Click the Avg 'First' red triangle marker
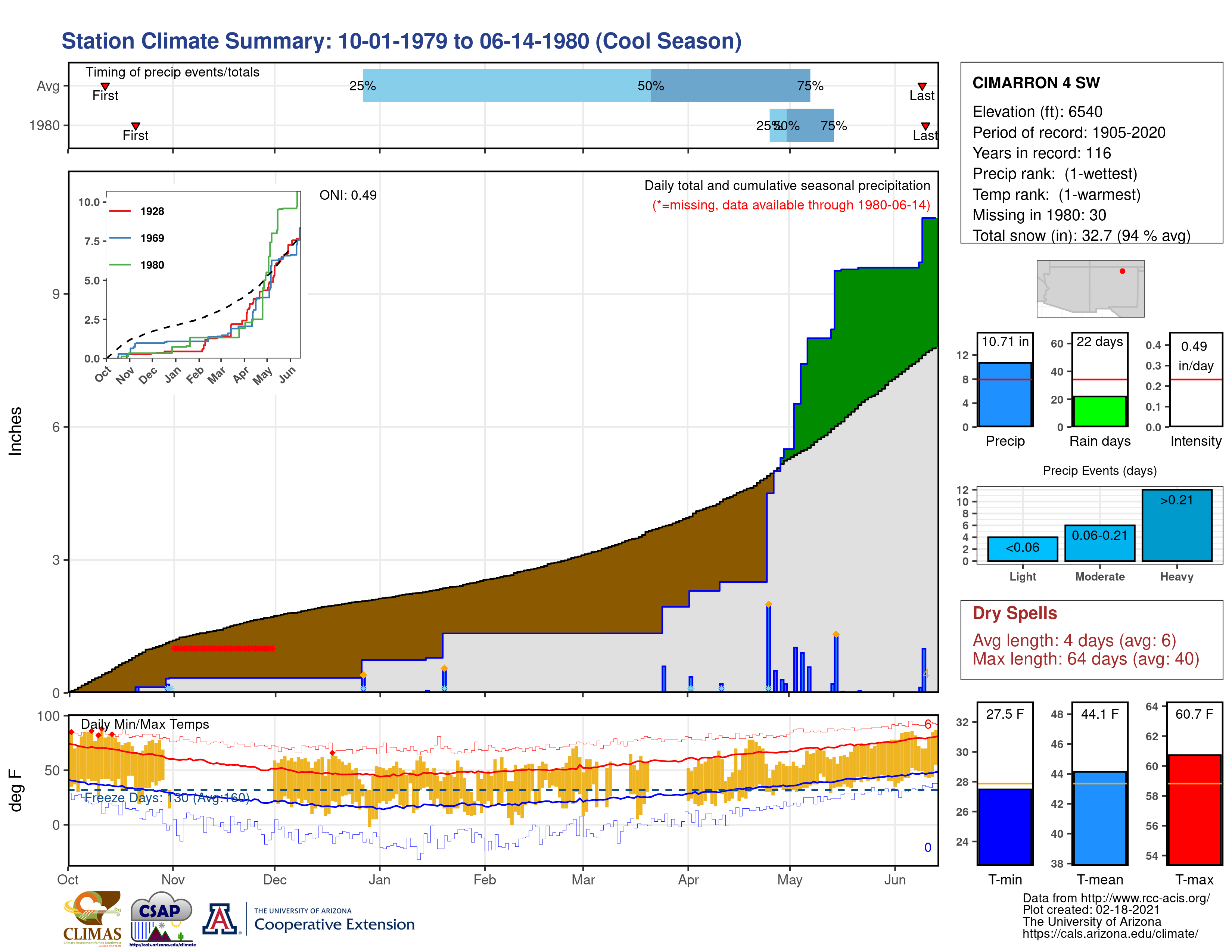This screenshot has height=952, width=1232. (105, 86)
